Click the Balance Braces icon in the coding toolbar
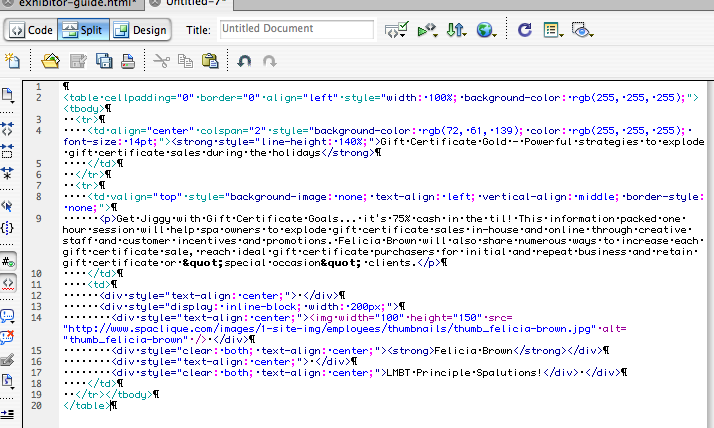The width and height of the screenshot is (714, 428). tap(8, 230)
